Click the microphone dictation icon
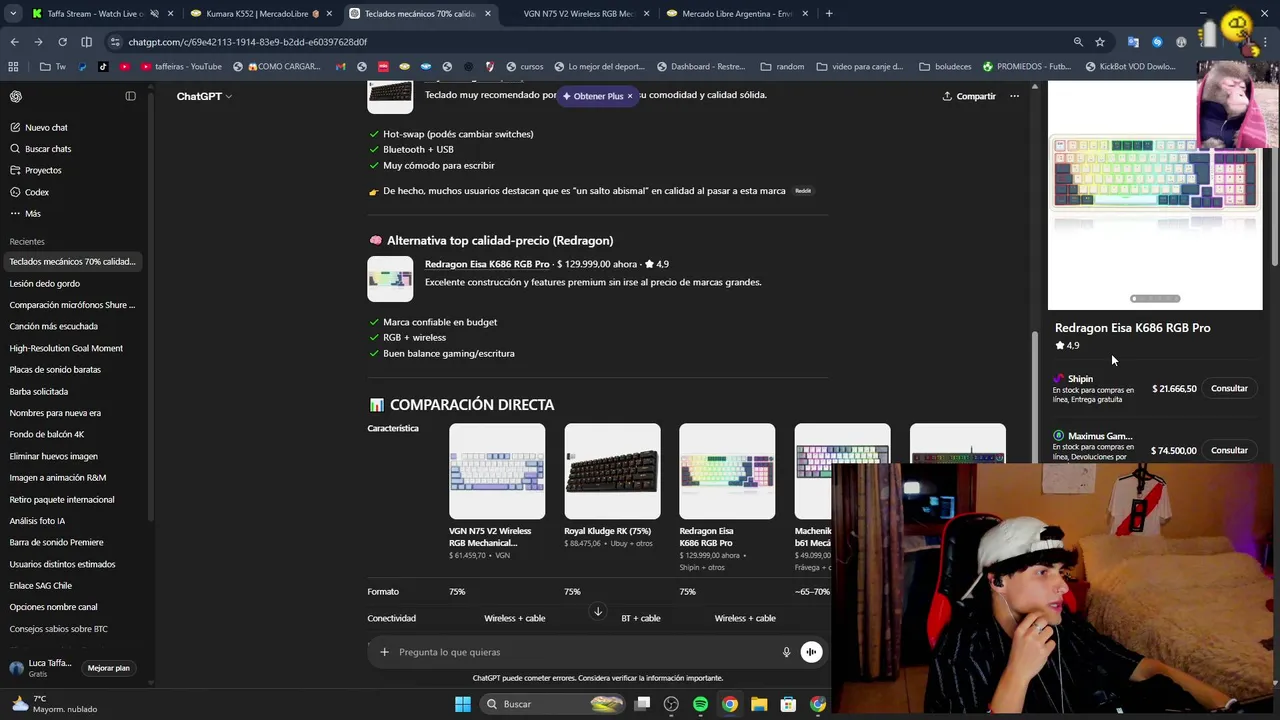The height and width of the screenshot is (720, 1280). pos(786,652)
